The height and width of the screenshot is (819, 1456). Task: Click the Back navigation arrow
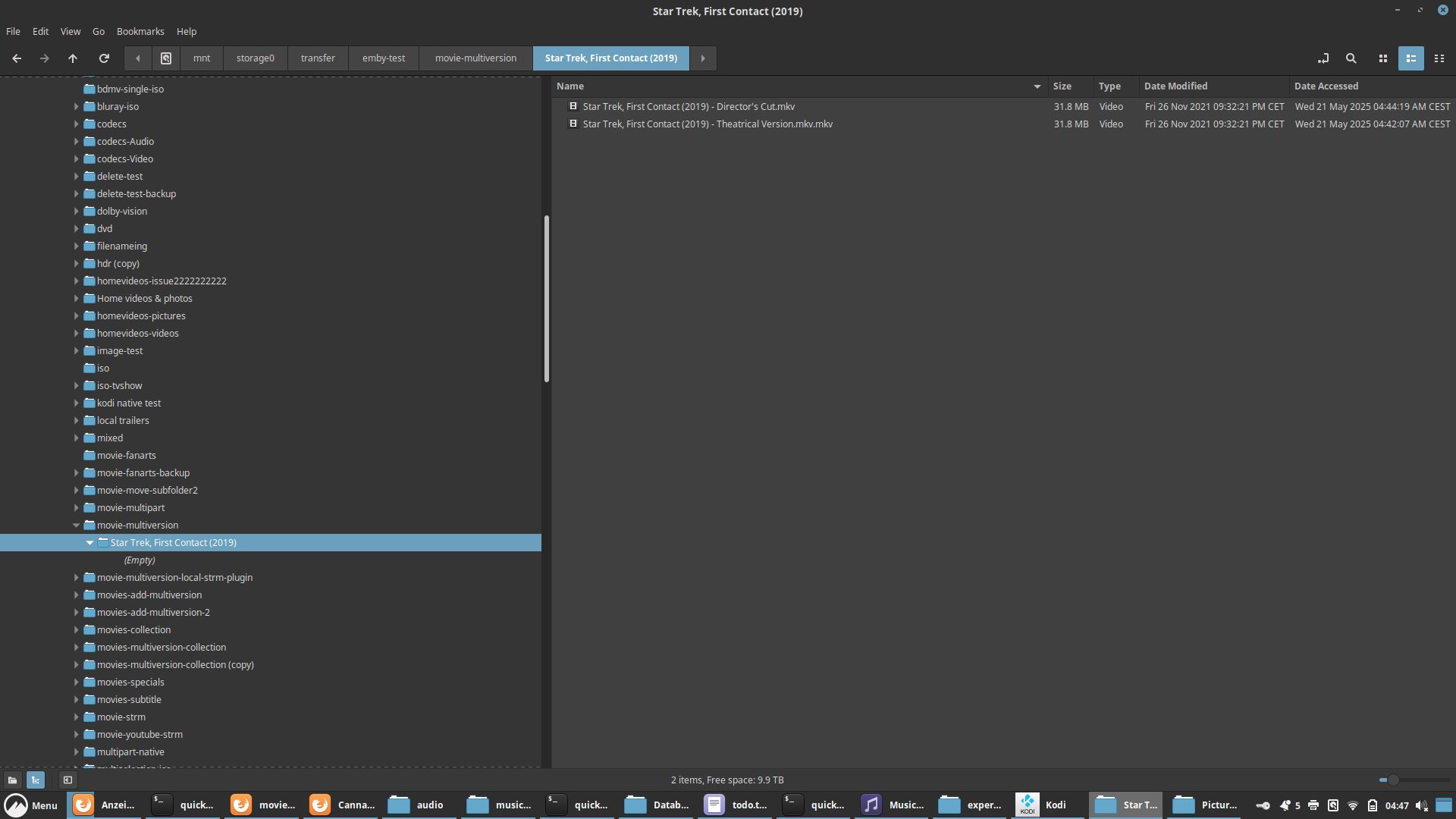click(17, 58)
